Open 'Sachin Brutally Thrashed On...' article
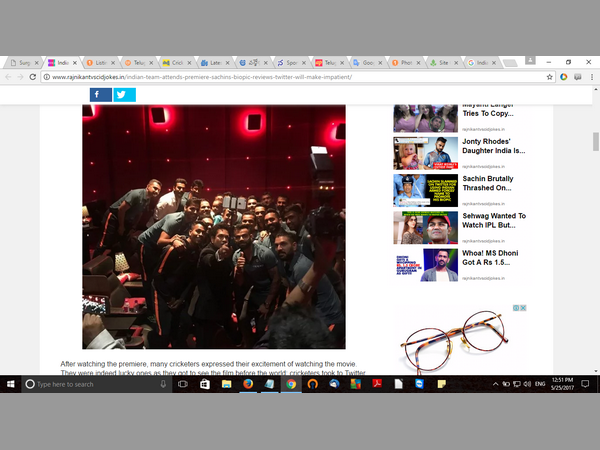This screenshot has width=600, height=450. [x=493, y=182]
